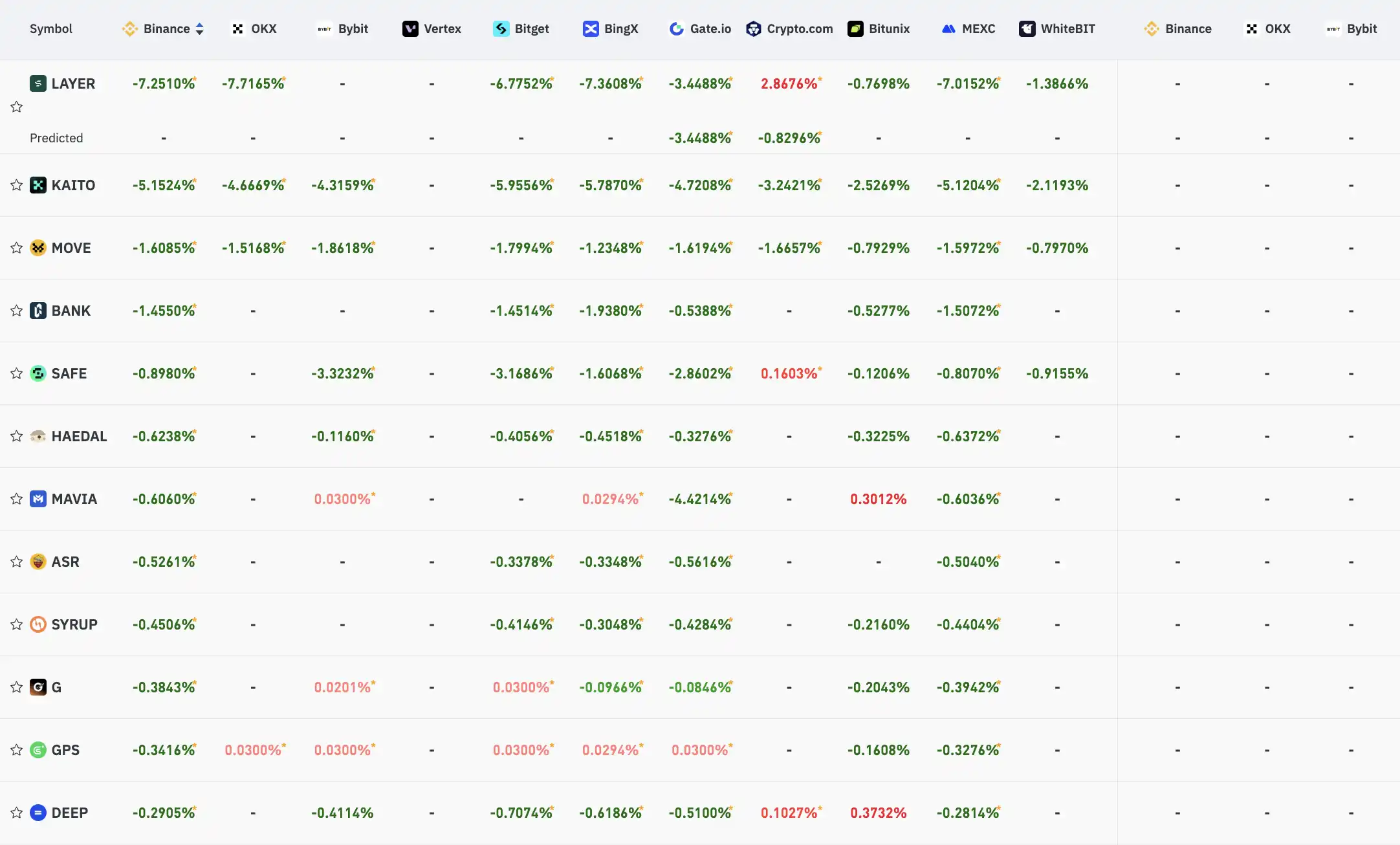Favorite KAITO with its star

coord(17,185)
